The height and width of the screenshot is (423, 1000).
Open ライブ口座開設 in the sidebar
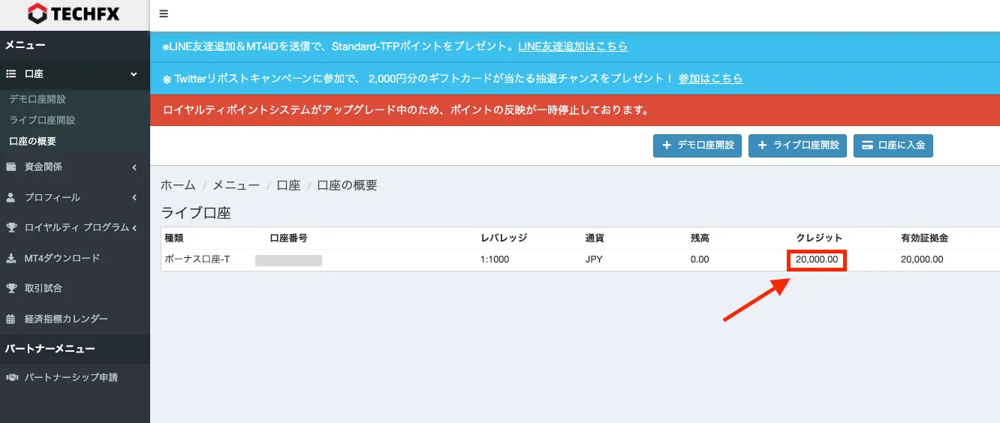tap(43, 120)
